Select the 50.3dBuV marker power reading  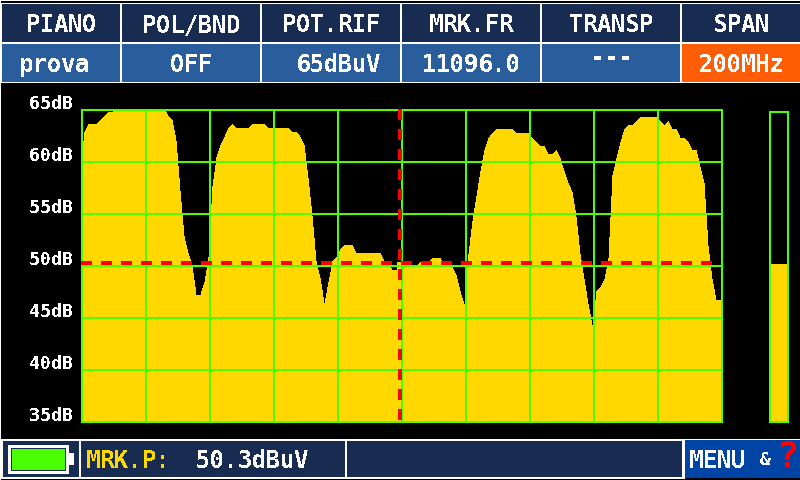(252, 459)
